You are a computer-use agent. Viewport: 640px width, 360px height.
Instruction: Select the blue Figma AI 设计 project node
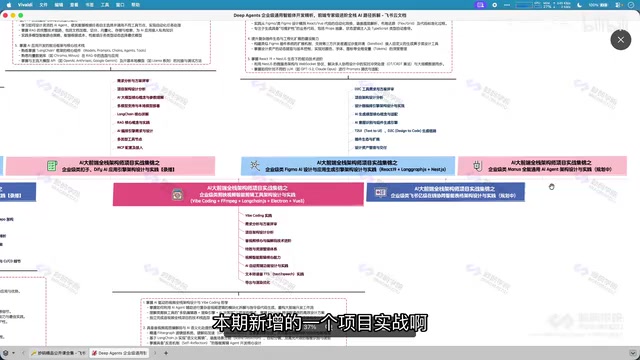coord(348,166)
